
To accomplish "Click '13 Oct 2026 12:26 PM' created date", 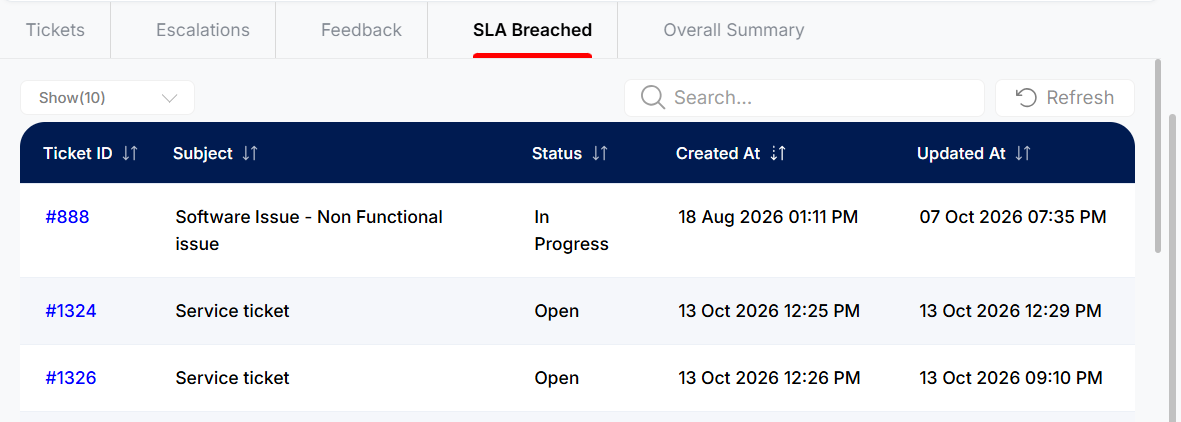I will 769,378.
